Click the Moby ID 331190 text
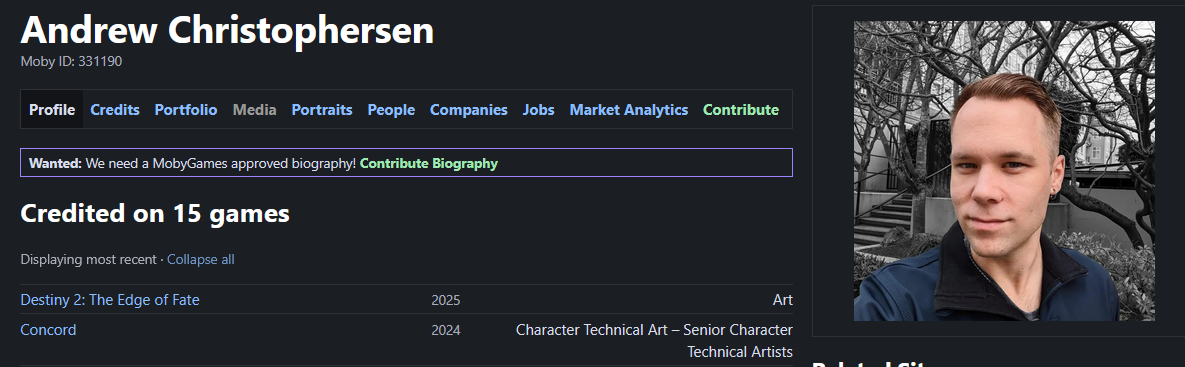This screenshot has width=1185, height=367. (71, 62)
